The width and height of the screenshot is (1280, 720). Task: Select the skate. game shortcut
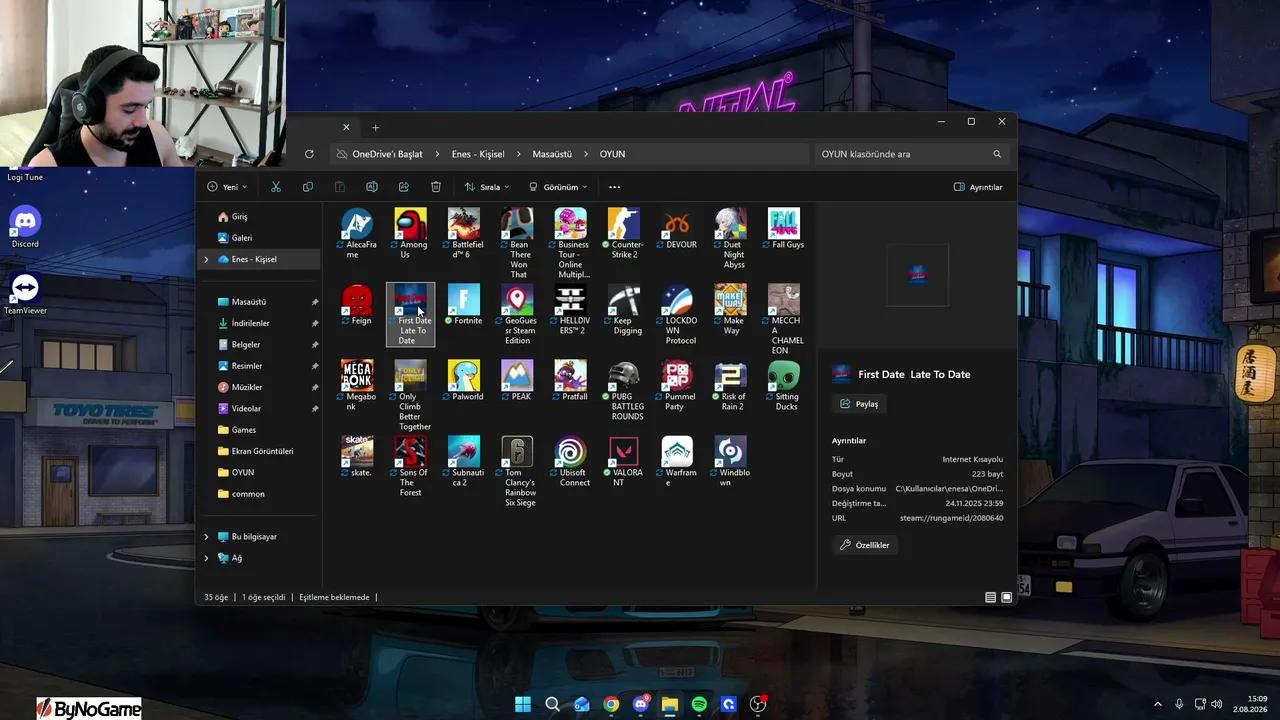[357, 457]
